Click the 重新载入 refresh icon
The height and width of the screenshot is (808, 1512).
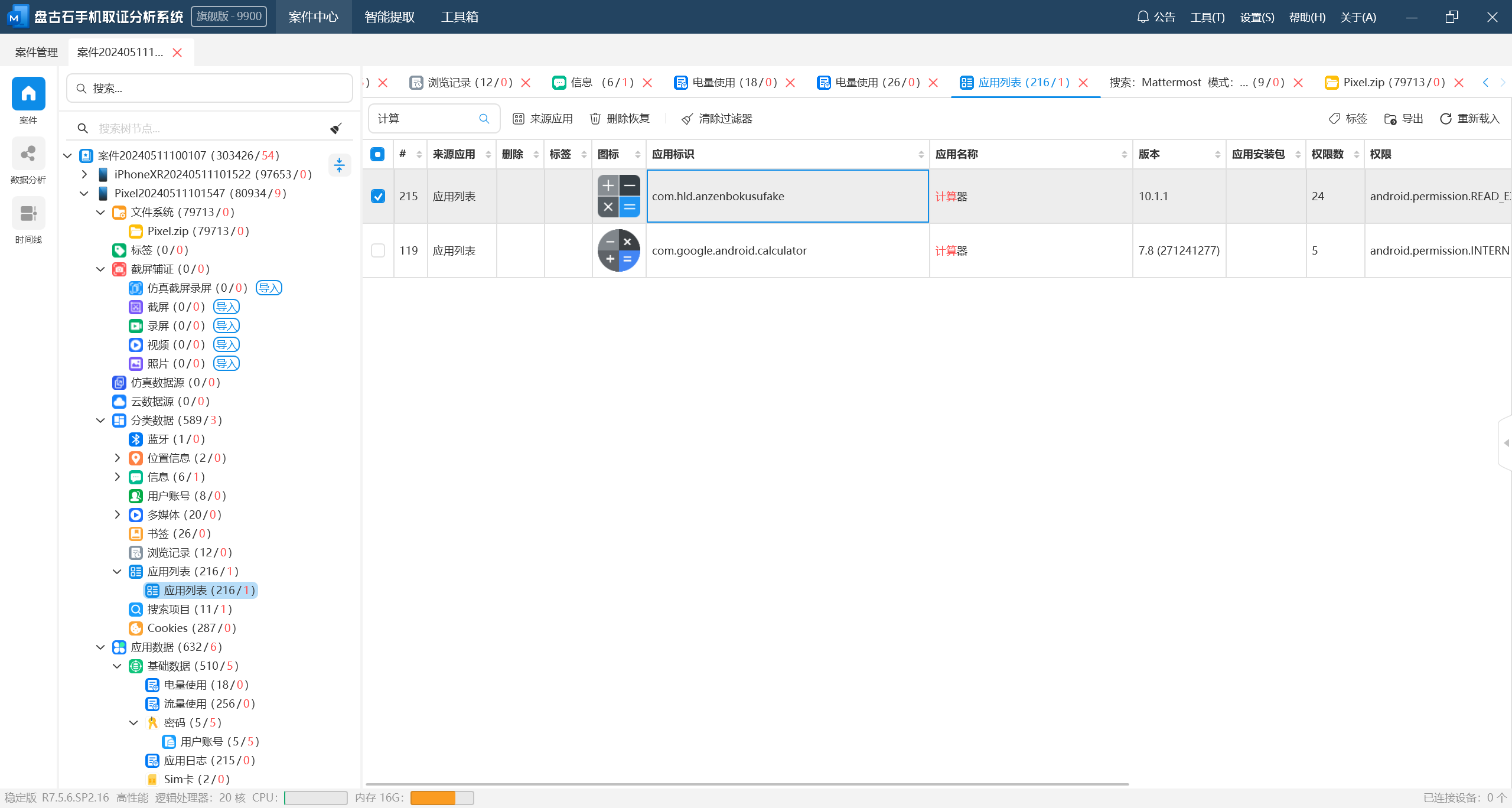pos(1445,119)
